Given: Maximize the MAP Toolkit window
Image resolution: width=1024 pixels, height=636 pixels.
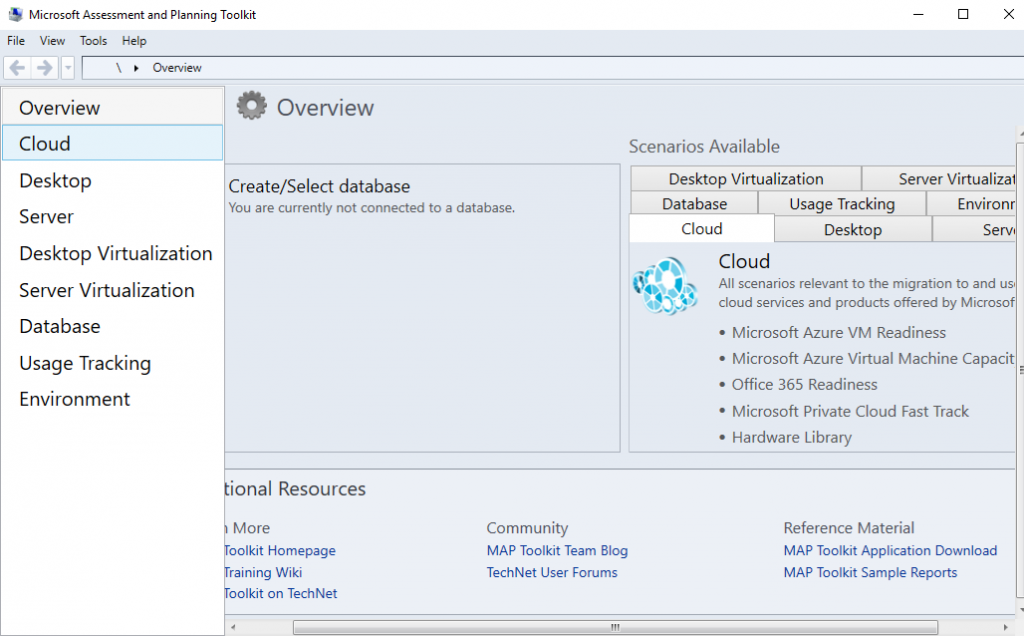Looking at the screenshot, I should 963,14.
